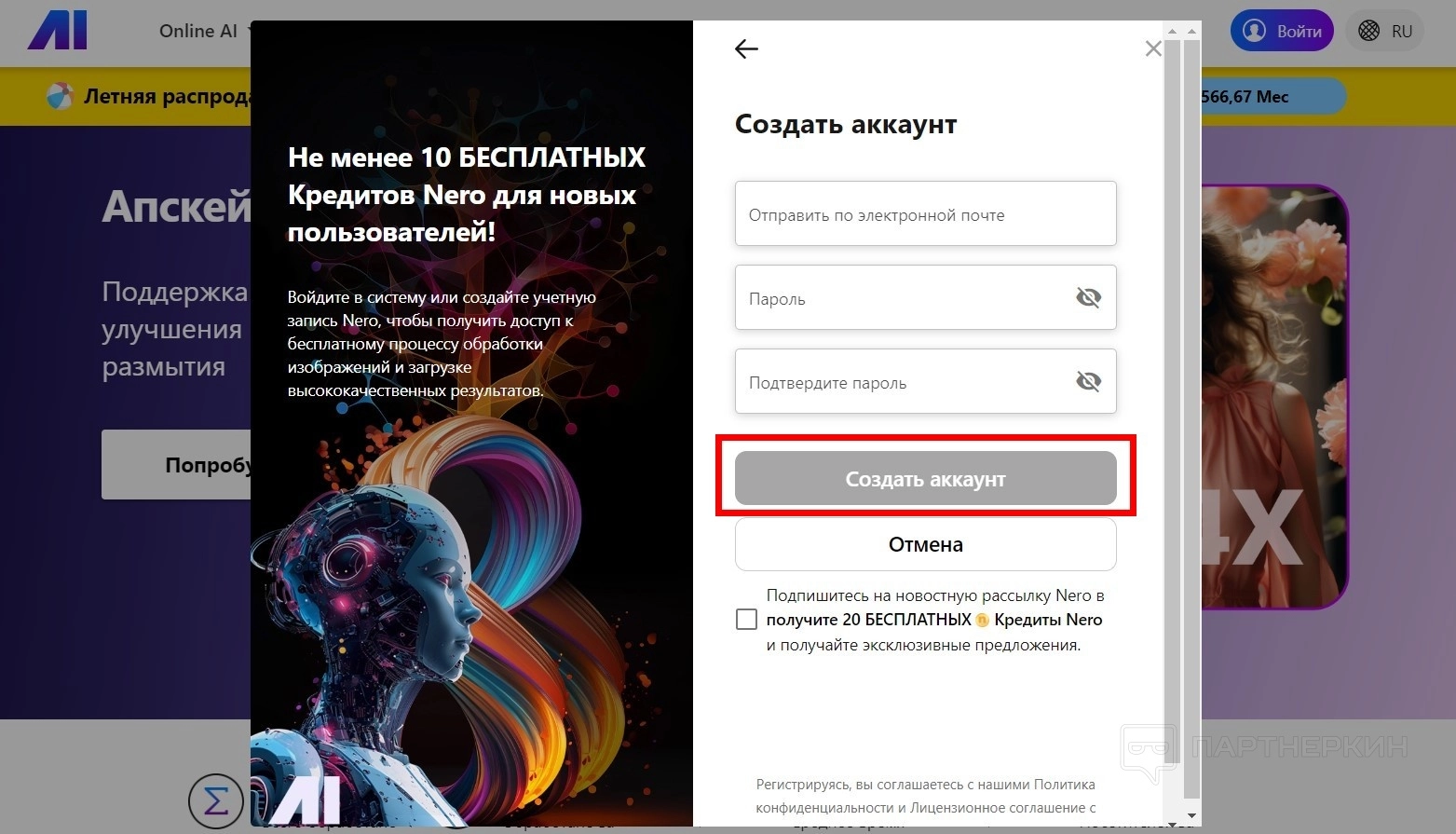Click the sigma icon at bottom left
The height and width of the screenshot is (834, 1456).
point(215,800)
